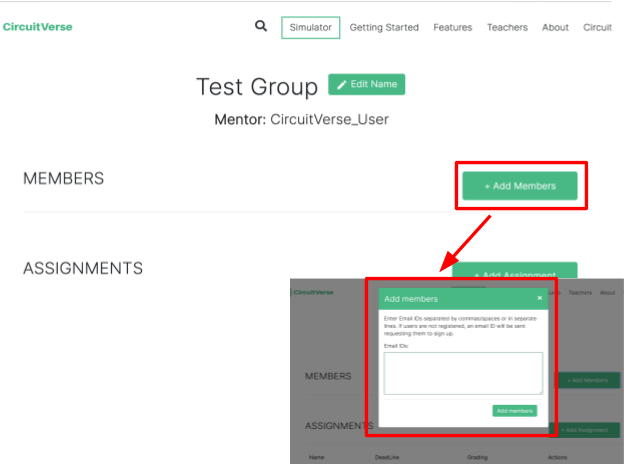624x464 pixels.
Task: Navigate to the About page
Action: [x=555, y=28]
